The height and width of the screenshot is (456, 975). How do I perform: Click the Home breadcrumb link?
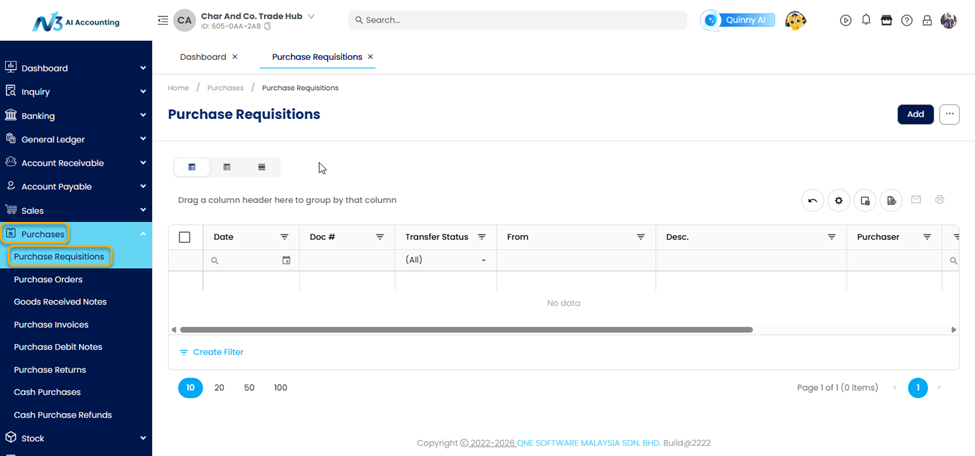click(178, 88)
